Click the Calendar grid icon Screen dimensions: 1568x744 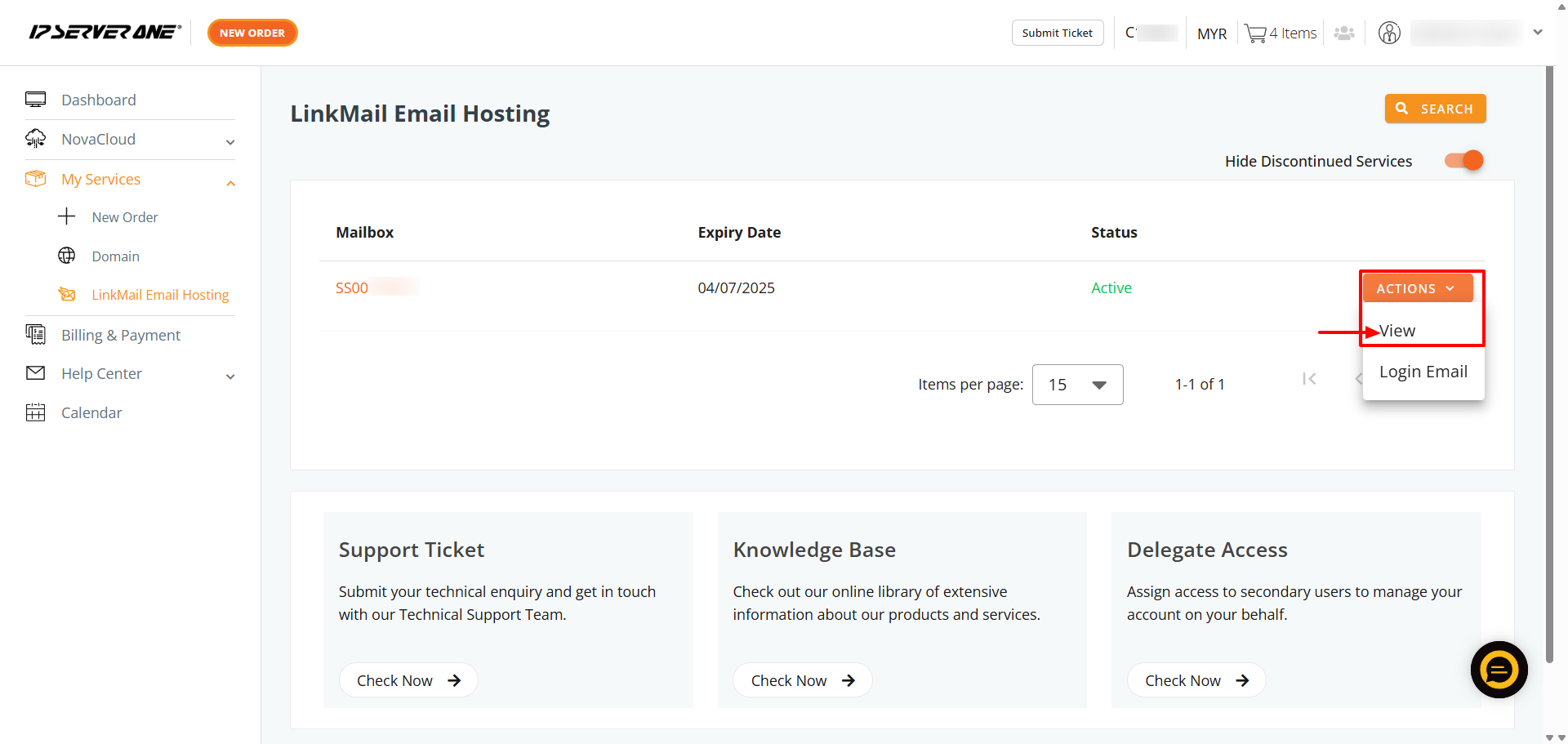35,412
